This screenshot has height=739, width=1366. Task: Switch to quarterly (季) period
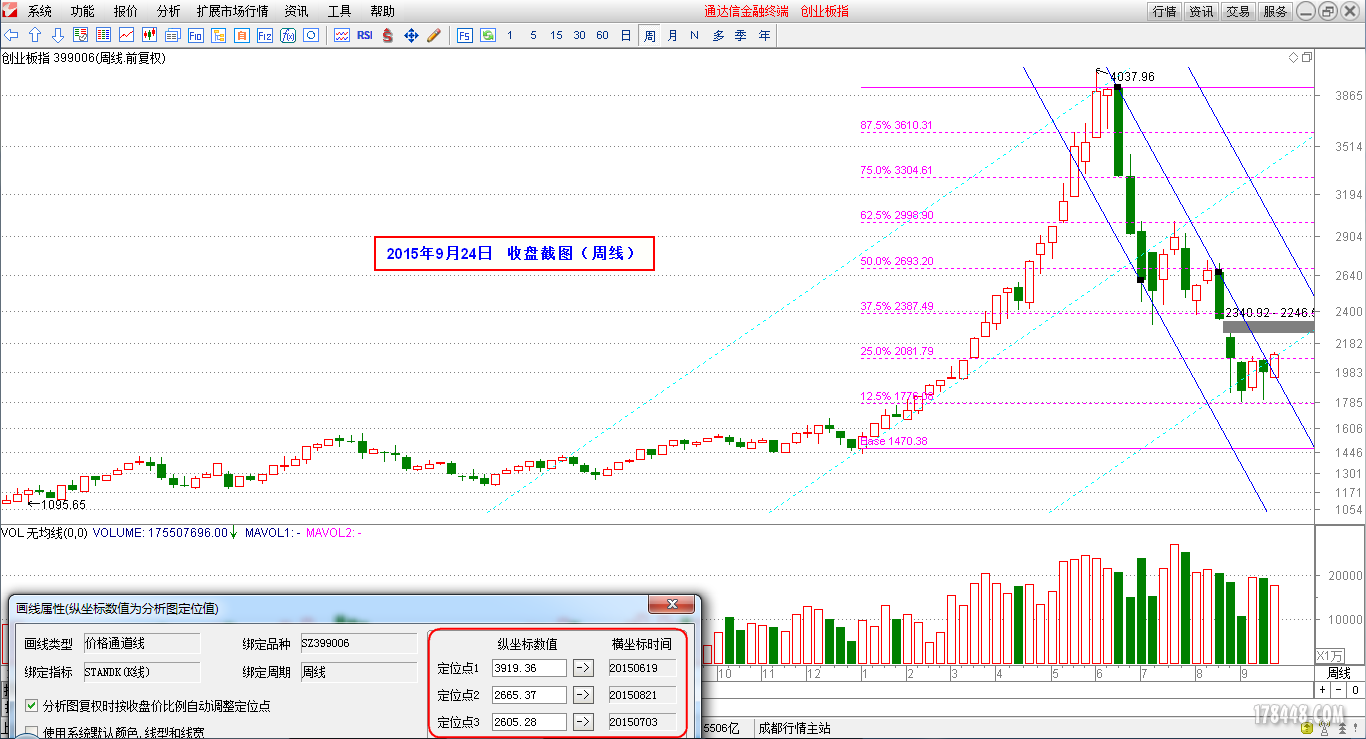pos(741,35)
